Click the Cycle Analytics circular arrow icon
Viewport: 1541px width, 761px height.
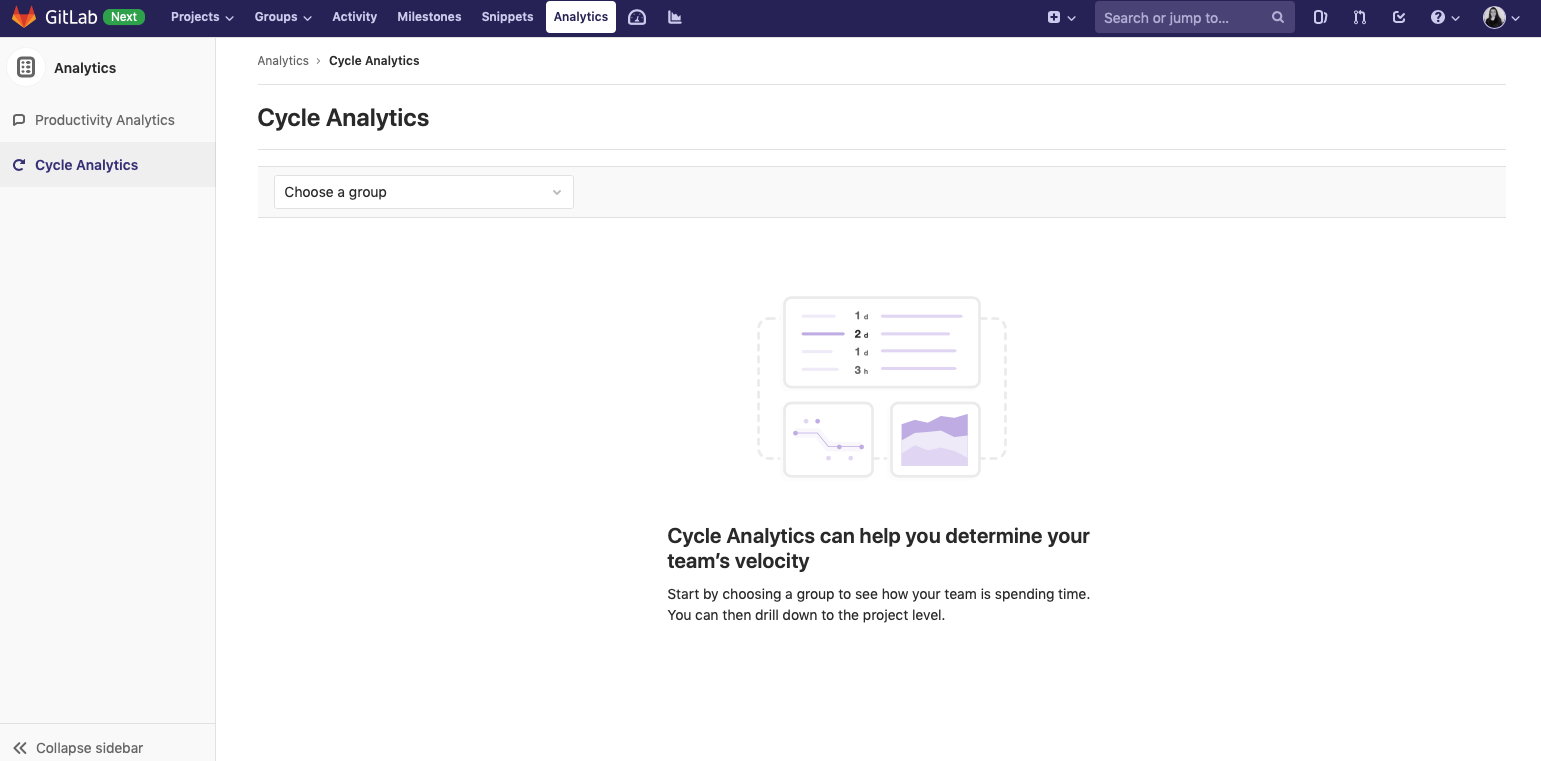18,164
